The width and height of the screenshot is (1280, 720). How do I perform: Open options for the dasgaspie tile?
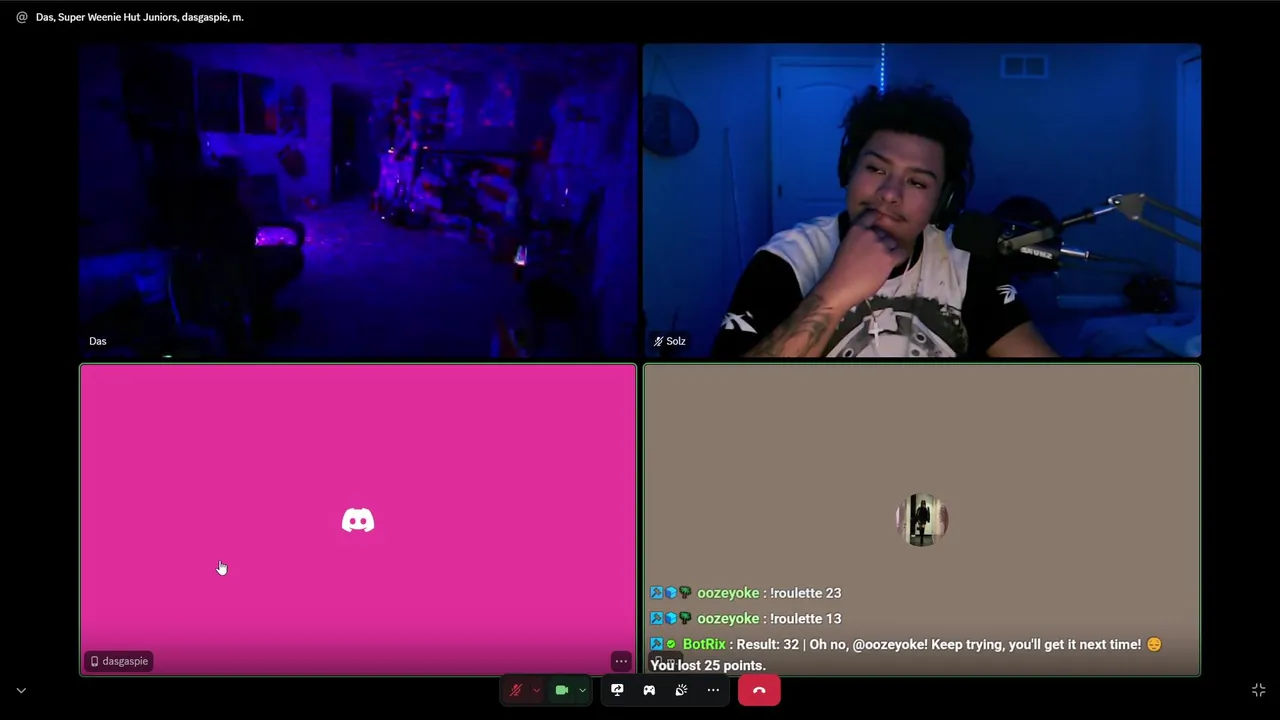(621, 661)
